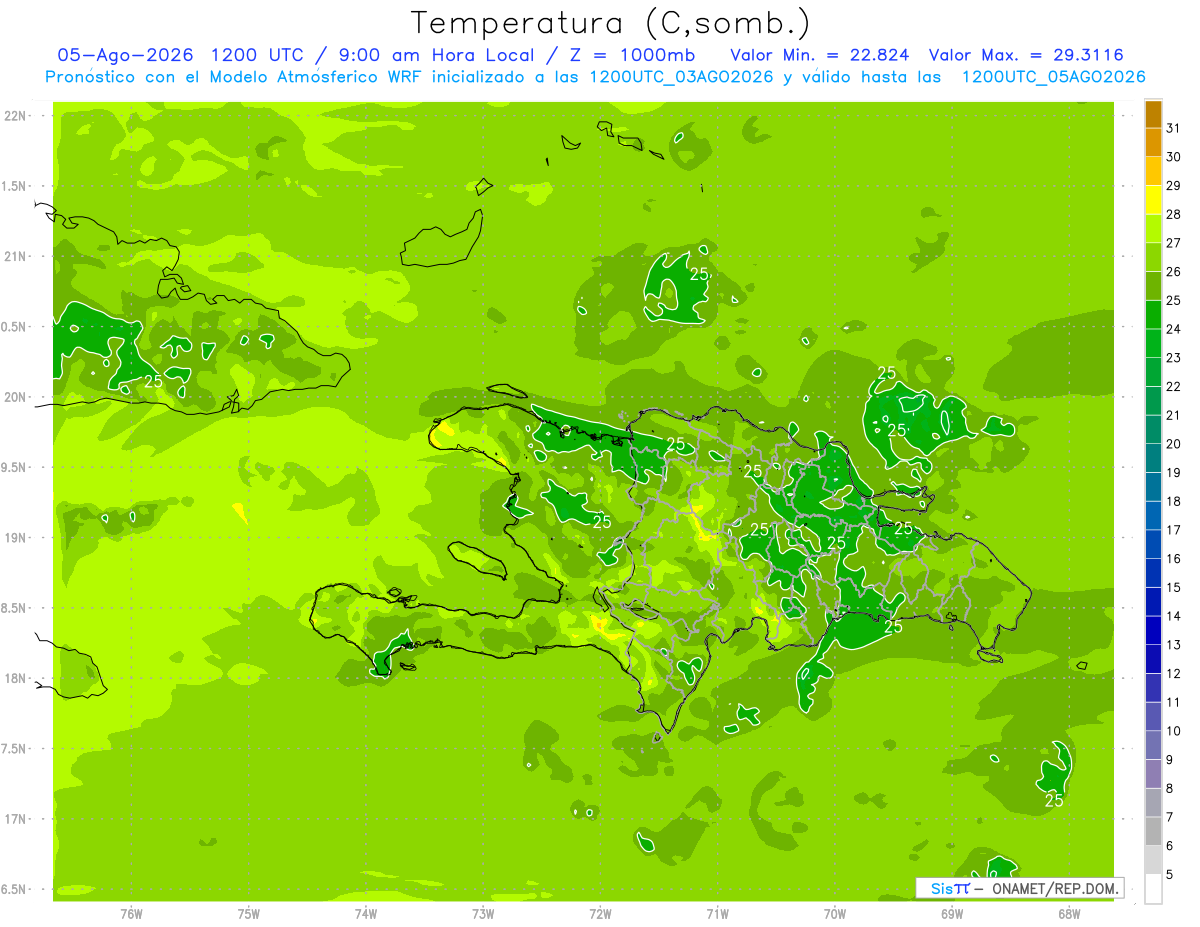
Task: Click the "70W" longitude label
Action: coord(835,914)
